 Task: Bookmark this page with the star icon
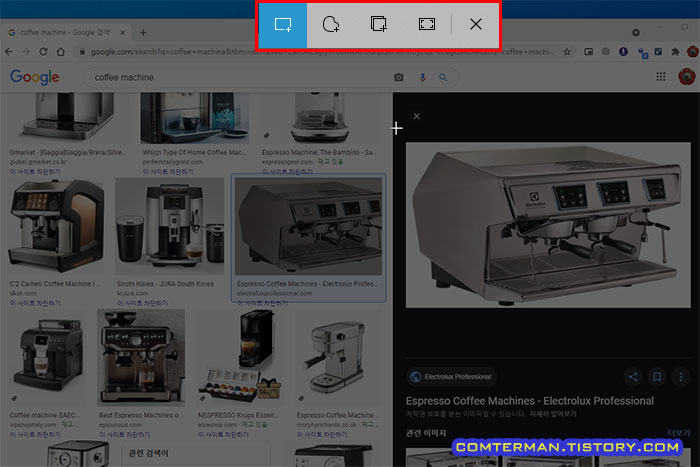[567, 52]
